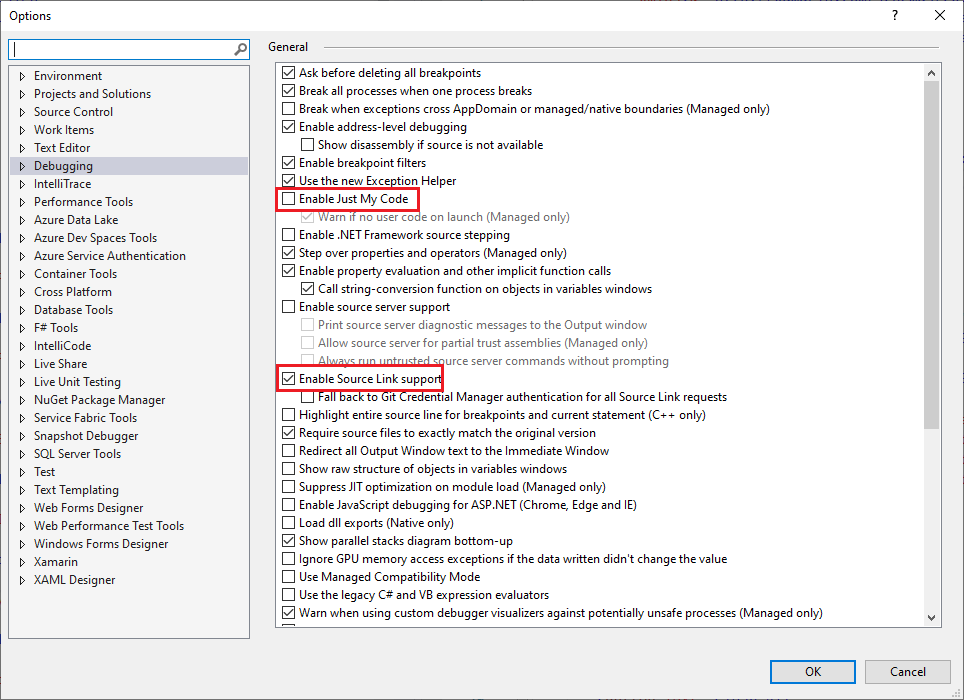Toggle Require source files to exactly match

[288, 433]
